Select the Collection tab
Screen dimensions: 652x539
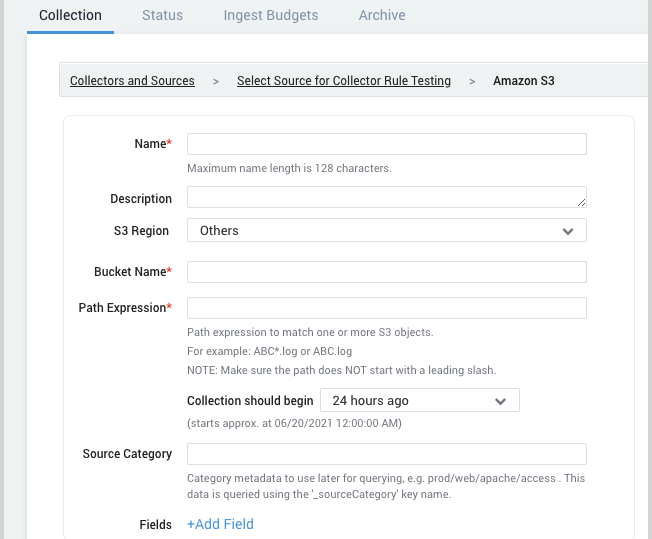coord(70,15)
